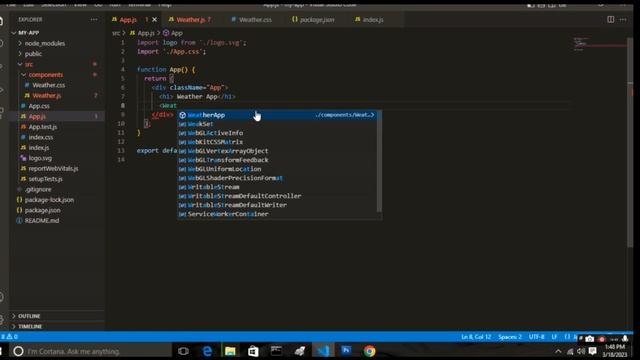
Task: Select App.js in the explorer tree
Action: 37,117
